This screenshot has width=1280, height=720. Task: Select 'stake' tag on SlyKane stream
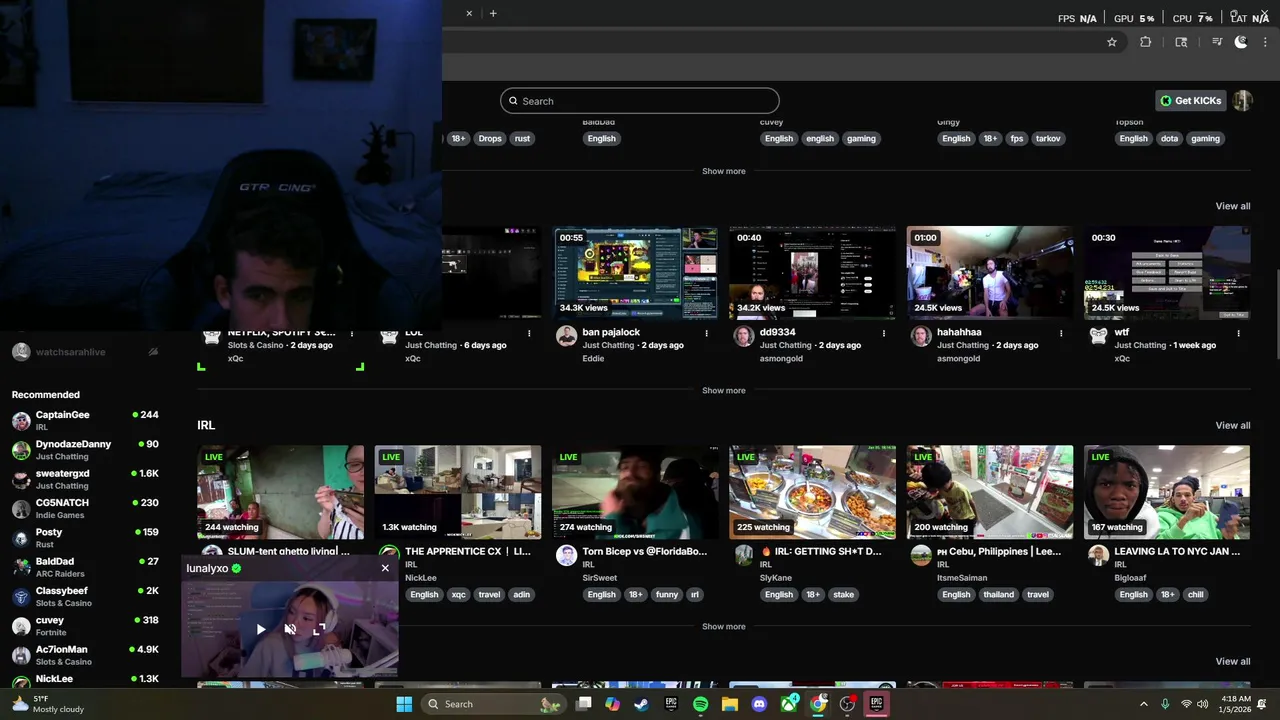(x=844, y=595)
